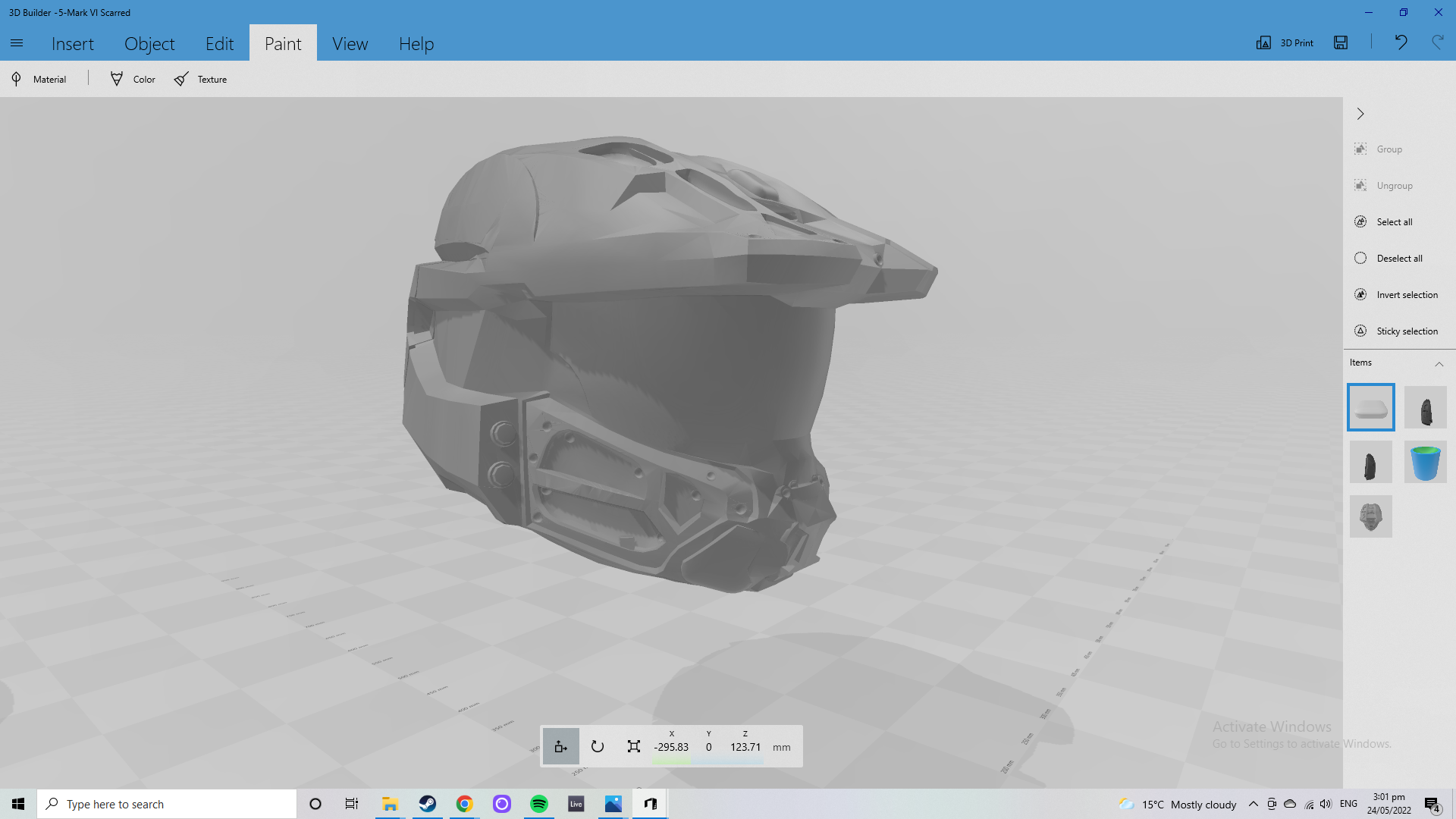Click the 3D Print button

(1285, 42)
